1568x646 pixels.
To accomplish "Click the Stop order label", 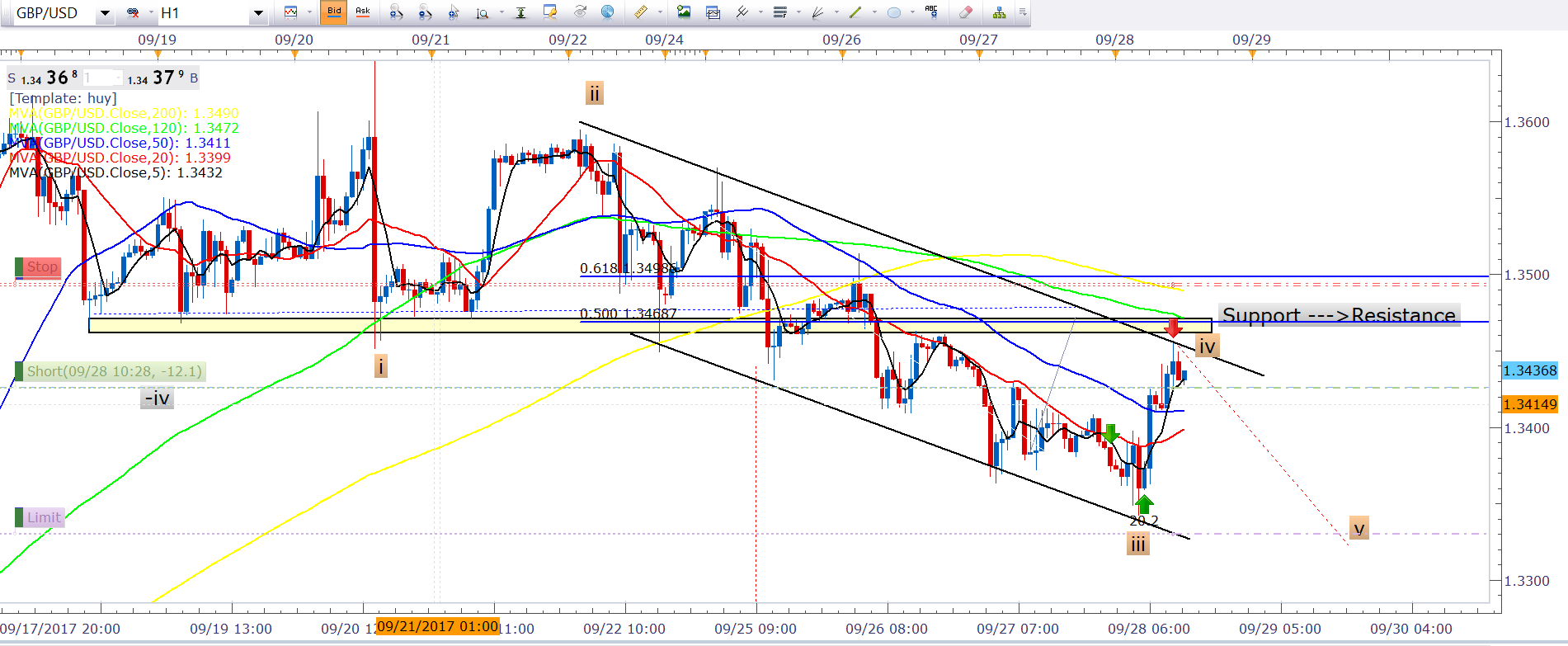I will [x=41, y=267].
